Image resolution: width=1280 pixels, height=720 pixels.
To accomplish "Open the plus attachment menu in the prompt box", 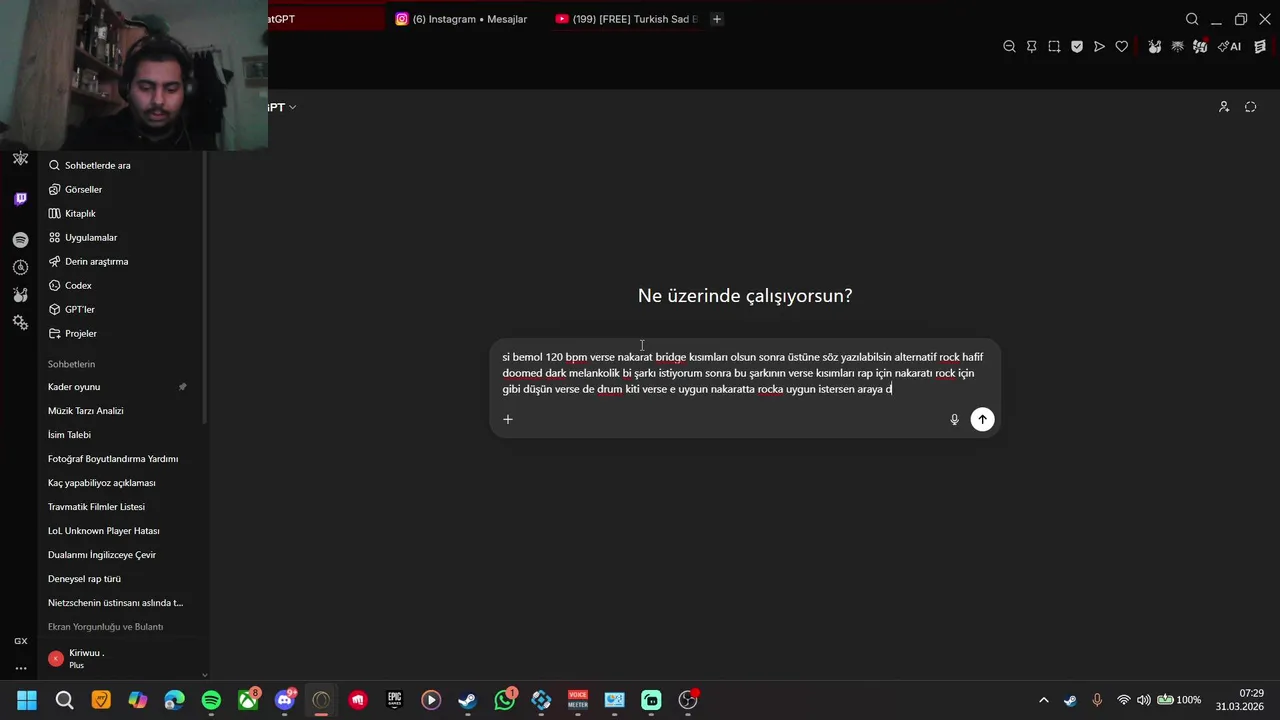I will click(x=508, y=419).
